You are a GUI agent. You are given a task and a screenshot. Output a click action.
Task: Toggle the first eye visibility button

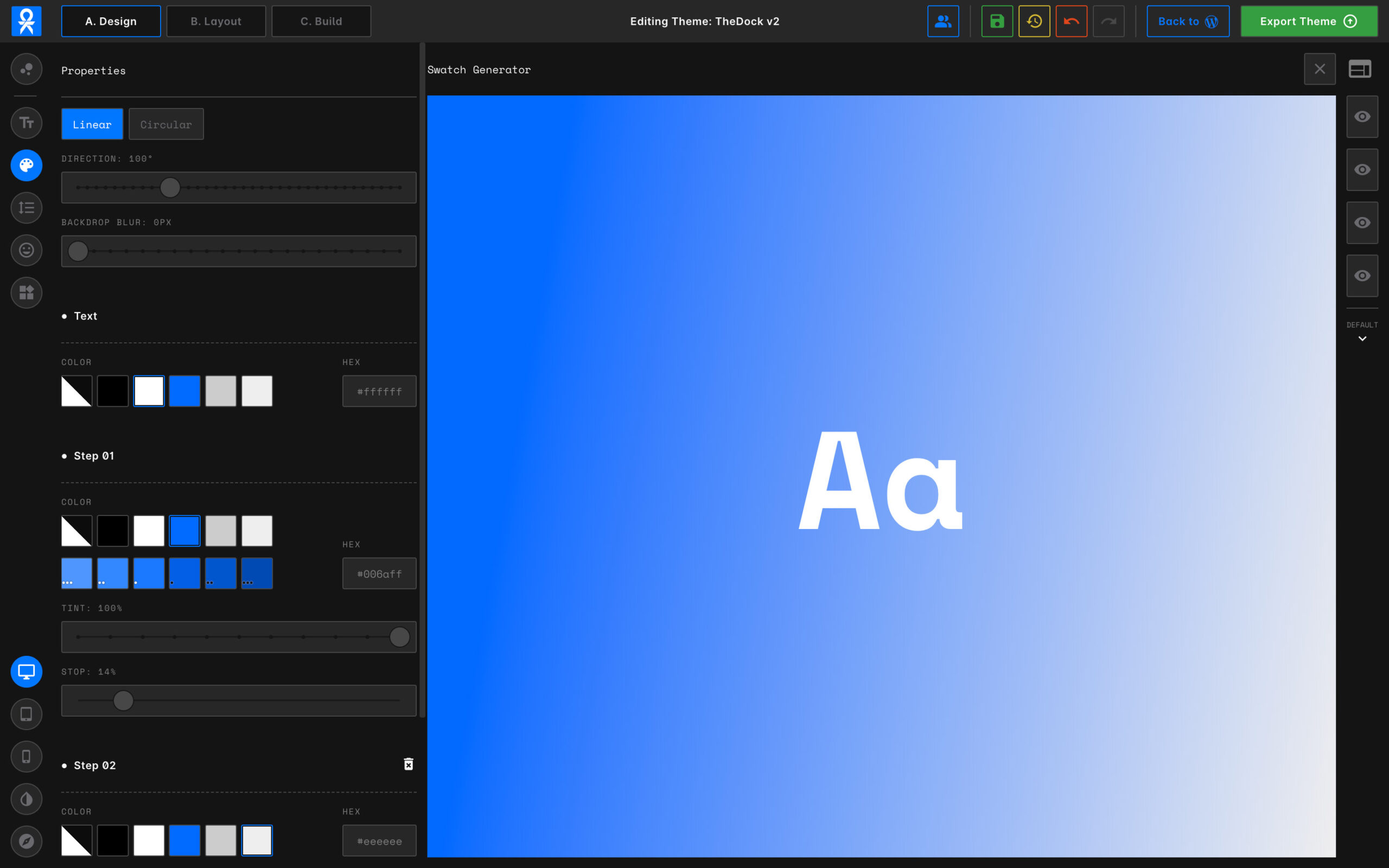coord(1362,117)
